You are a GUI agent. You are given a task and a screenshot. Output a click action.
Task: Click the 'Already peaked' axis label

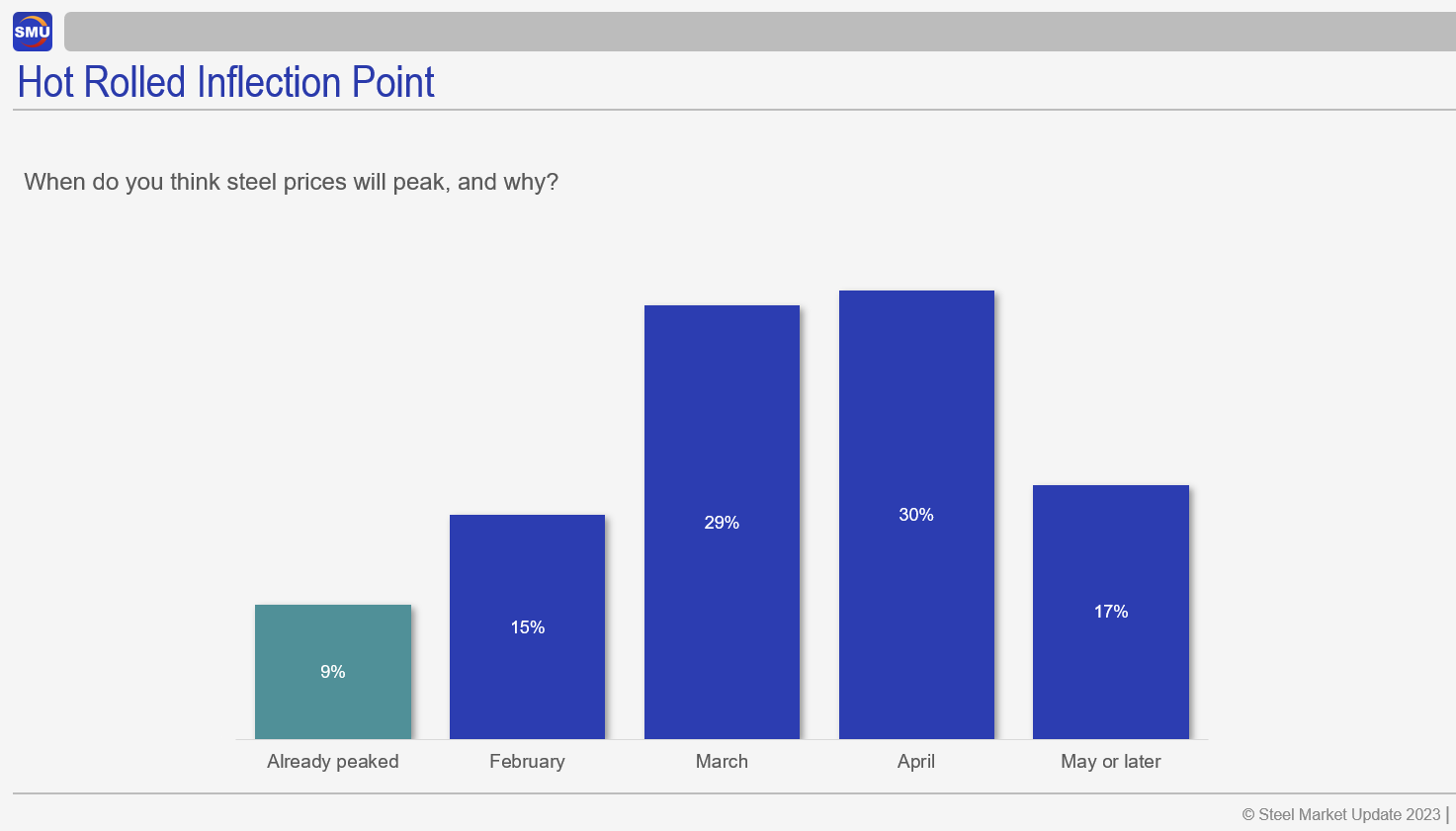pos(333,762)
